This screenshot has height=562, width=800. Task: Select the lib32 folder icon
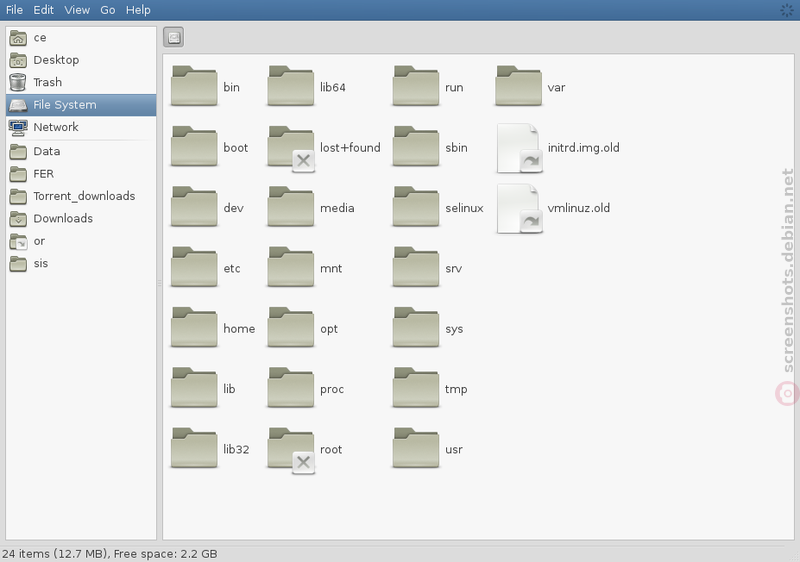pos(194,448)
